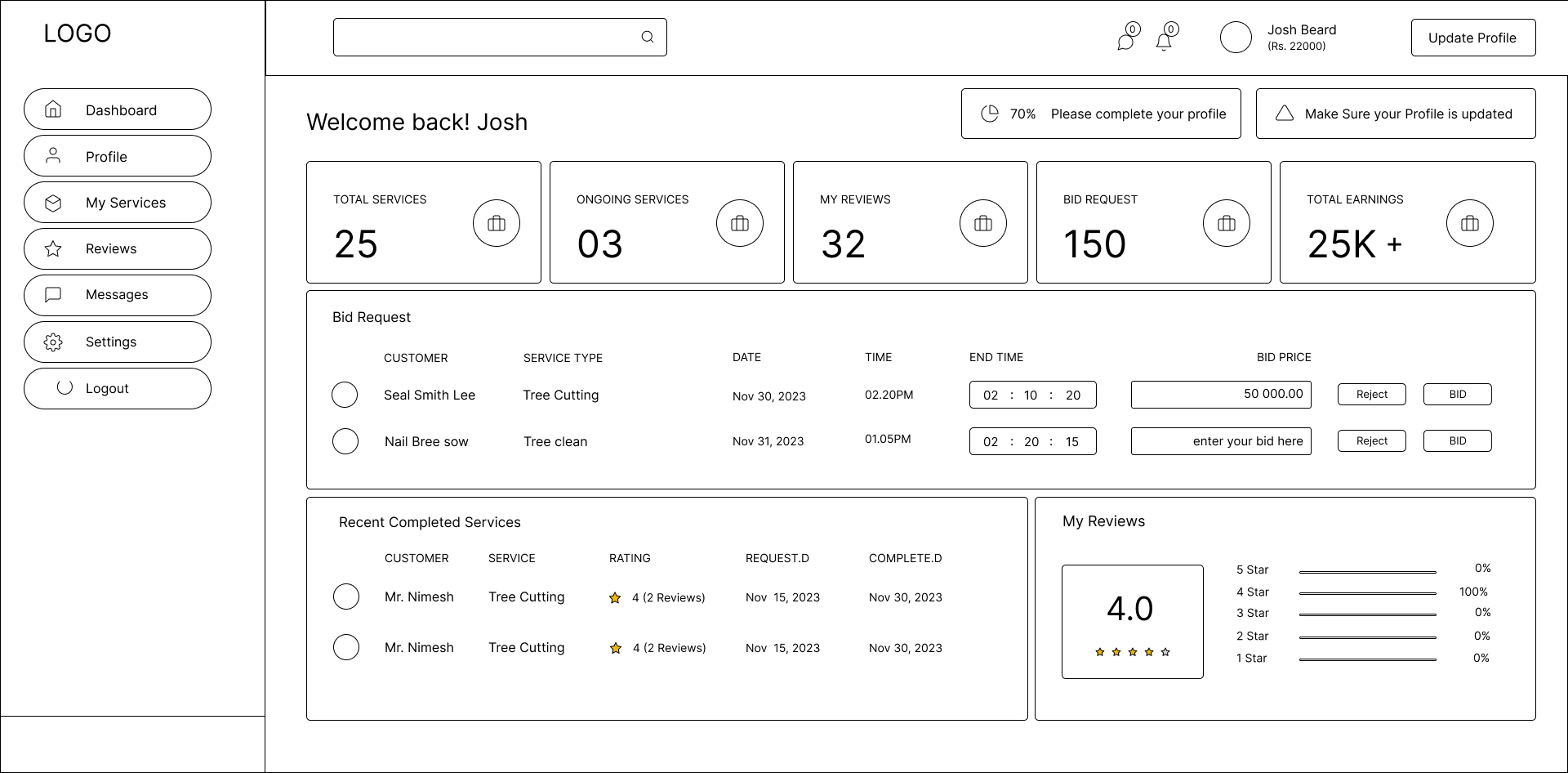This screenshot has height=773, width=1568.
Task: Click the search magnifier icon
Action: (648, 37)
